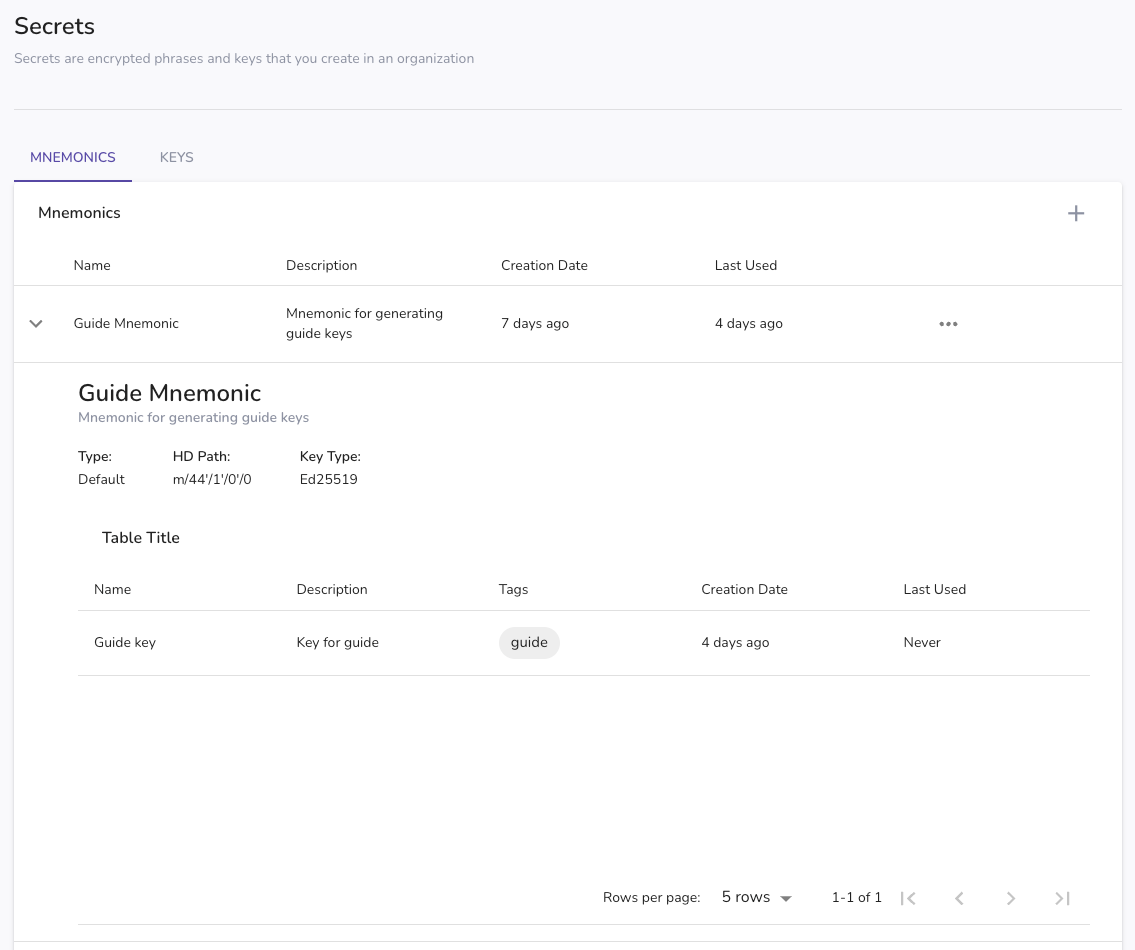Click the Name header in the keys table

(112, 589)
